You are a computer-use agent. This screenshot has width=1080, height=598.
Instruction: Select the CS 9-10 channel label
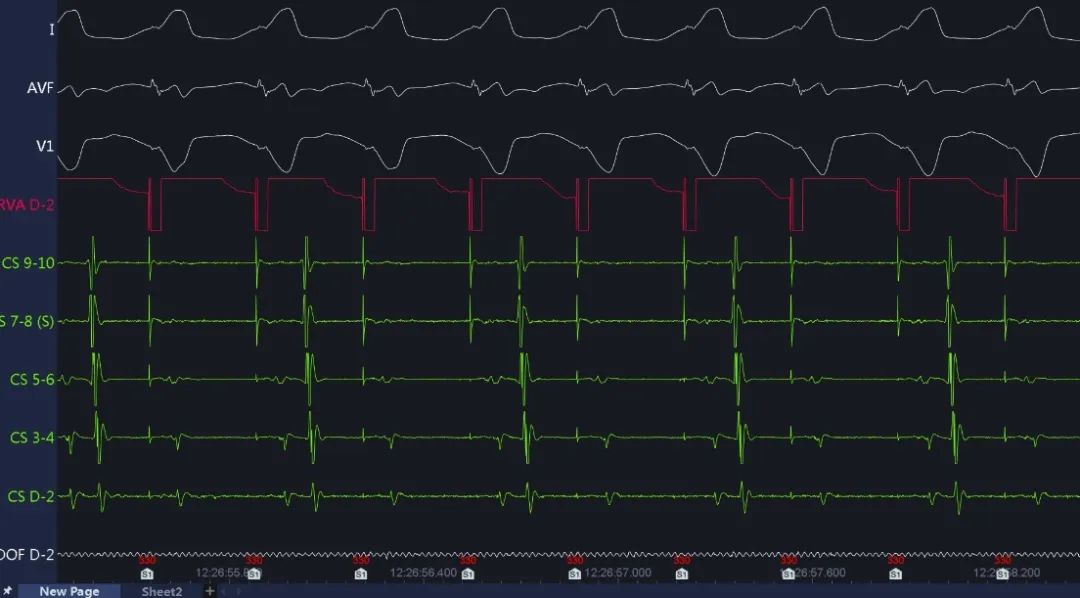[30, 263]
